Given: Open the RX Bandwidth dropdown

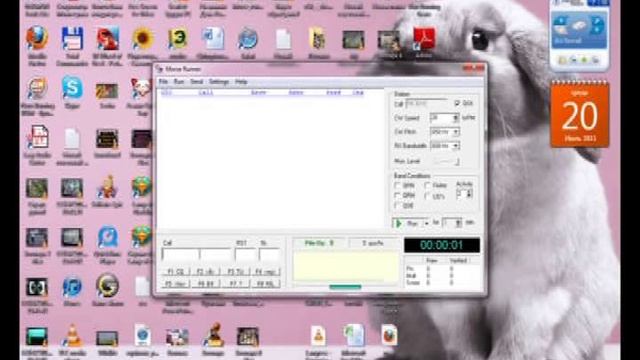Looking at the screenshot, I should 456,146.
